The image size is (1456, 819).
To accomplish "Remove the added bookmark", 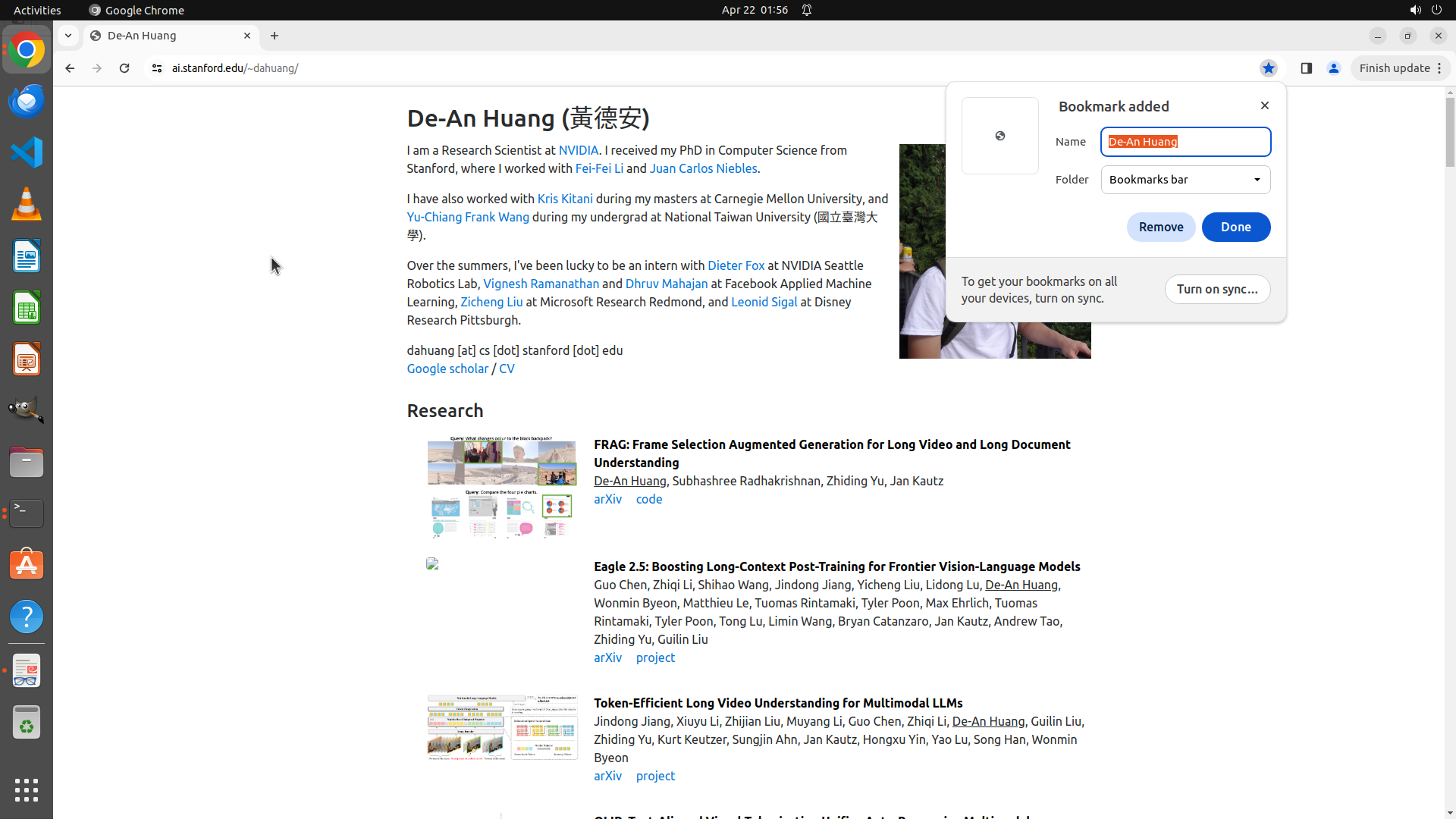I will point(1160,227).
